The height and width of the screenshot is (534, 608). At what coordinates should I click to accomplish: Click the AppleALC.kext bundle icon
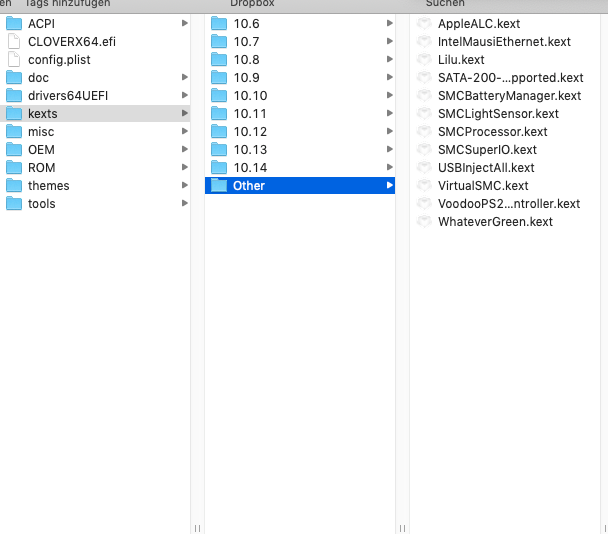[x=424, y=24]
